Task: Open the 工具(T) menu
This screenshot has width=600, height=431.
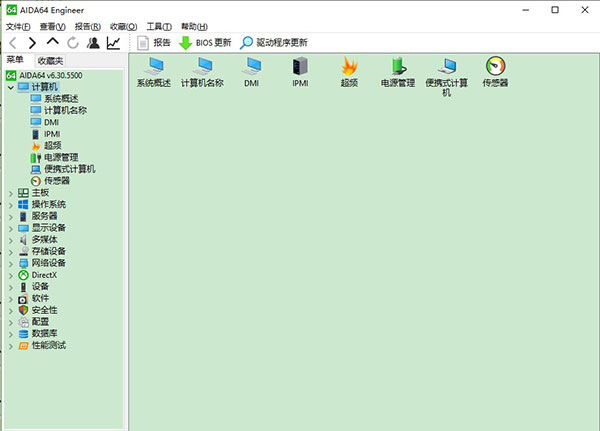Action: point(159,26)
